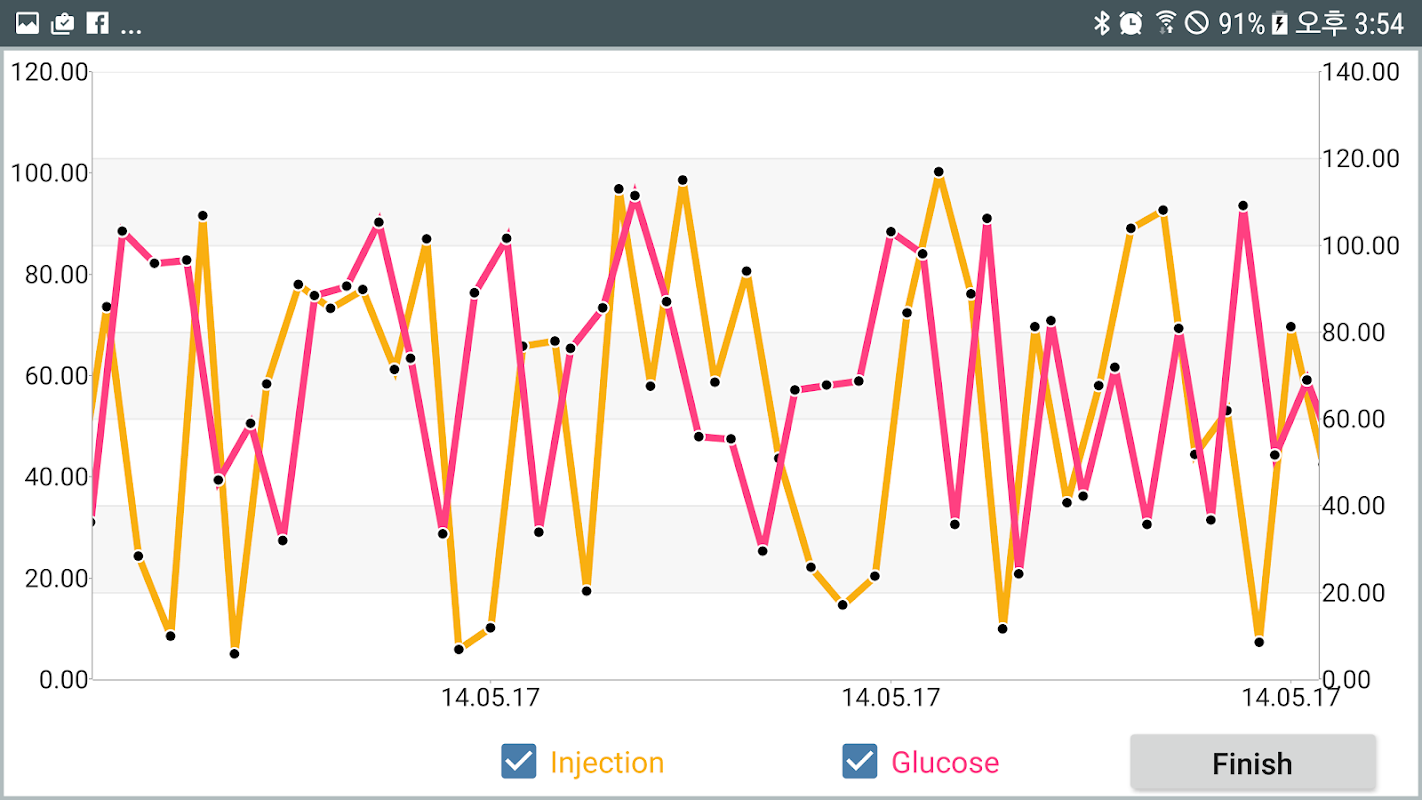Tap the Facebook notification icon
The width and height of the screenshot is (1422, 800).
coord(97,23)
